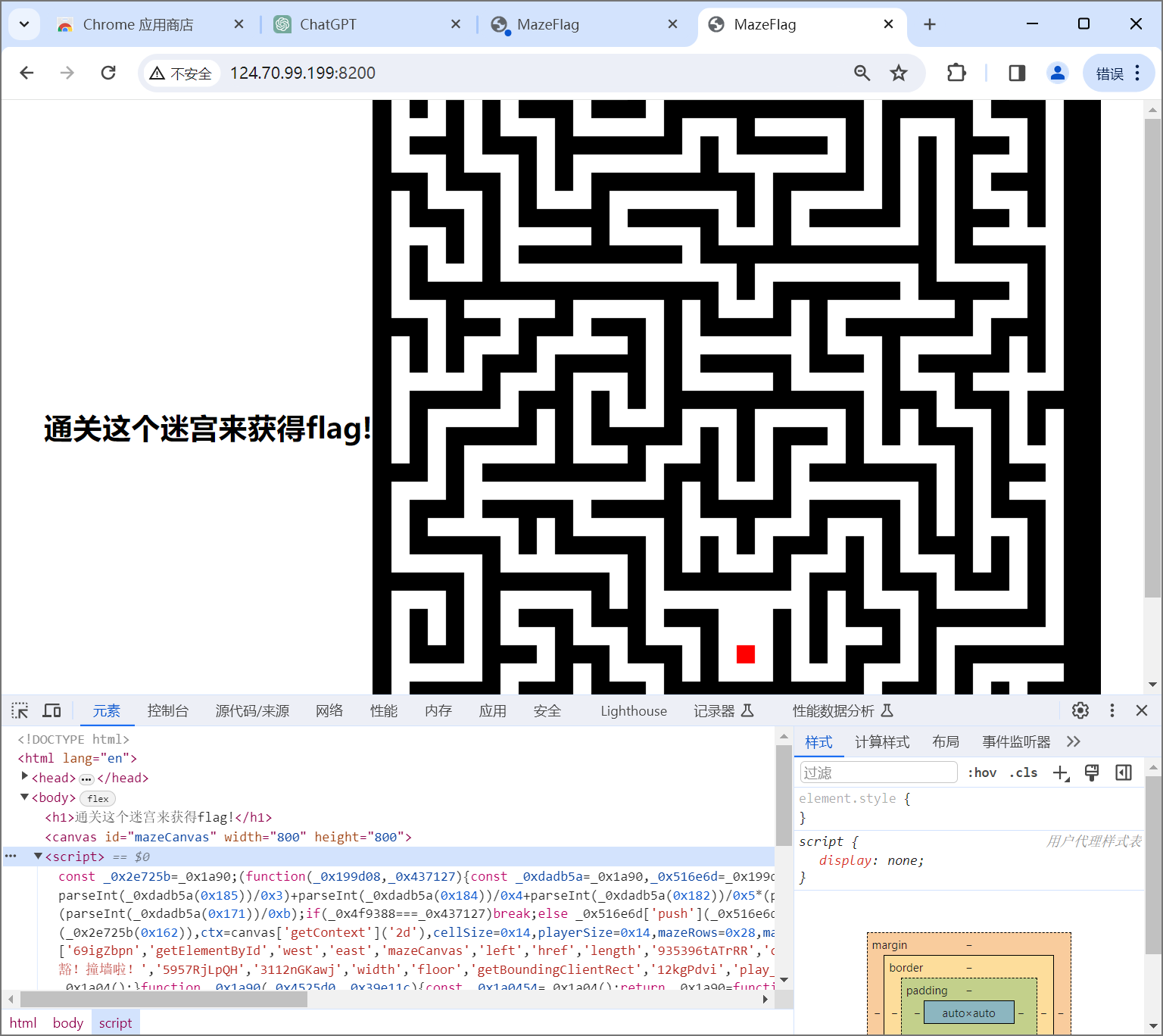Open the DevTools three-dot options menu
This screenshot has height=1036, width=1163.
[1112, 710]
